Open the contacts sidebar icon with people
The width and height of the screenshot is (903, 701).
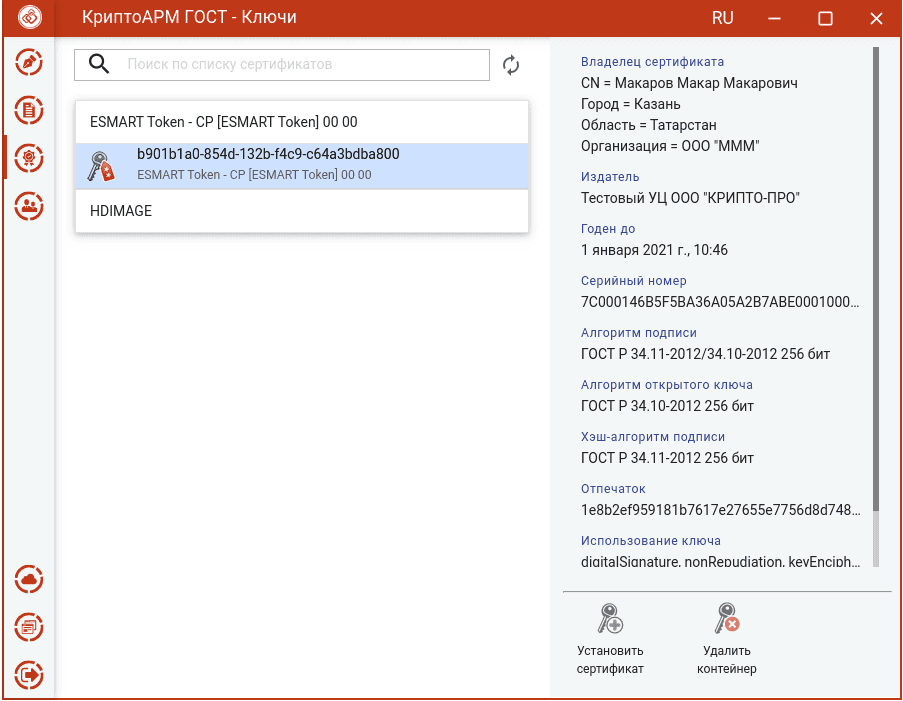(29, 206)
